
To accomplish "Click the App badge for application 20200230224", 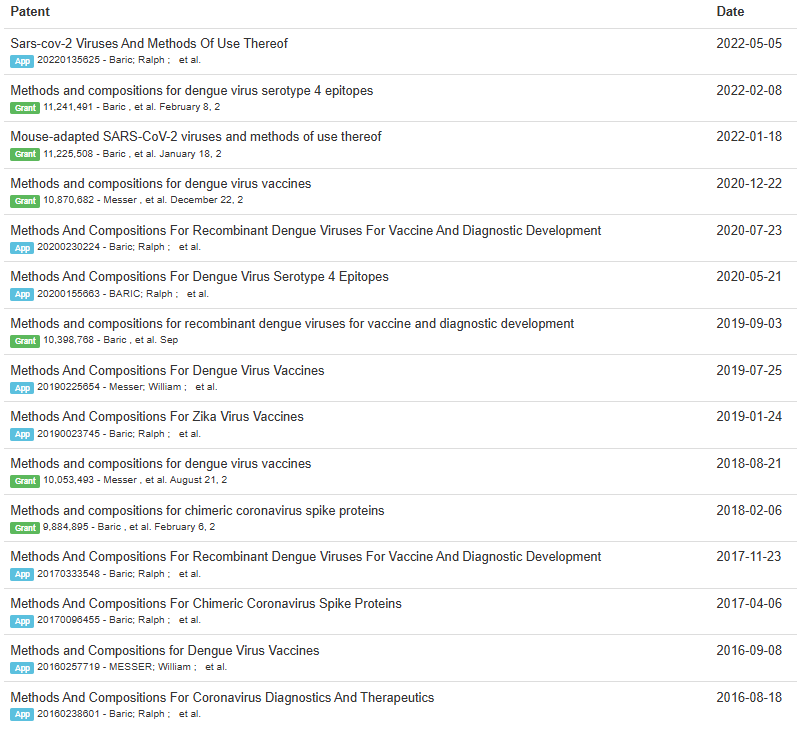I will point(22,248).
